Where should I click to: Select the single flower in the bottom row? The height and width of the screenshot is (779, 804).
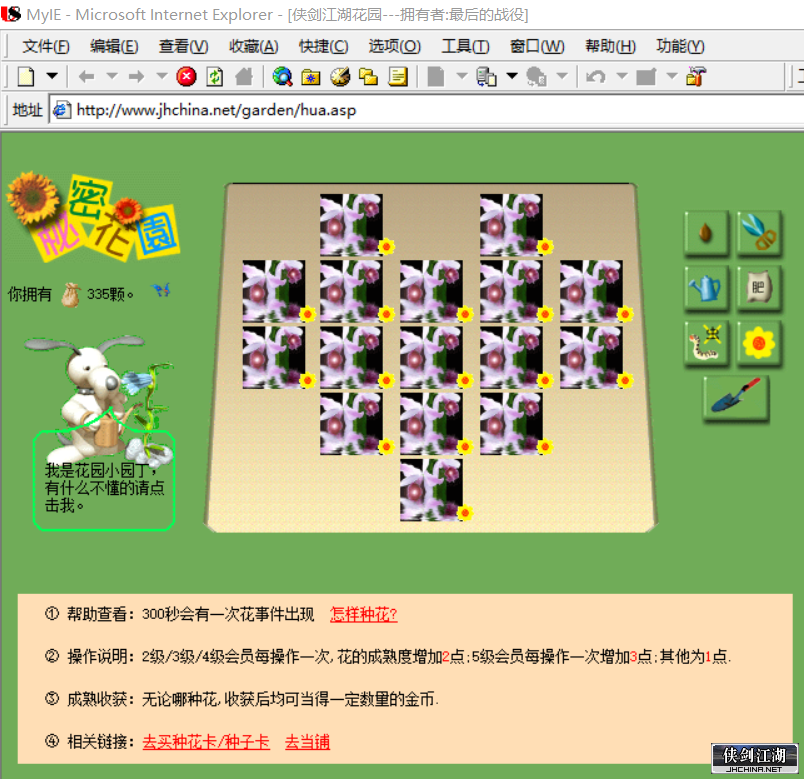[x=431, y=490]
